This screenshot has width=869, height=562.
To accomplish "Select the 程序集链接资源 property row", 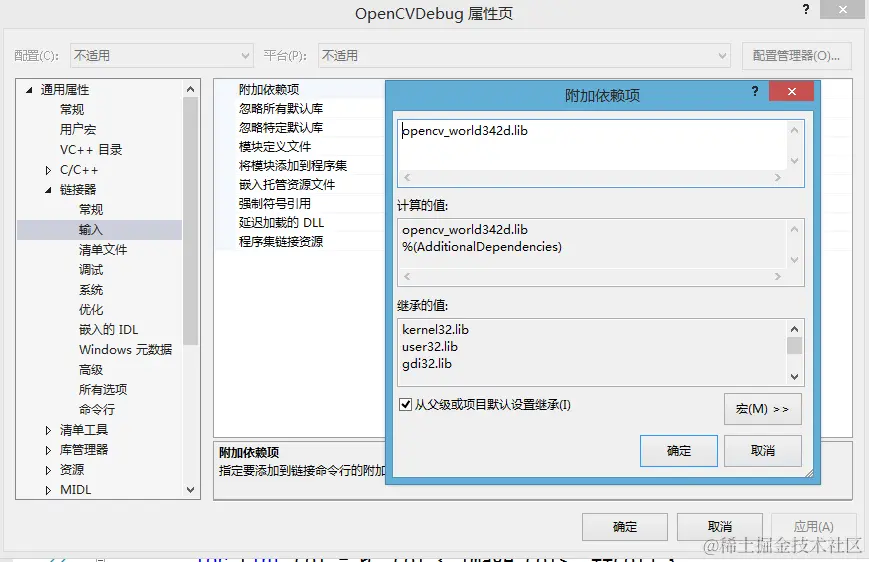I will tap(299, 242).
